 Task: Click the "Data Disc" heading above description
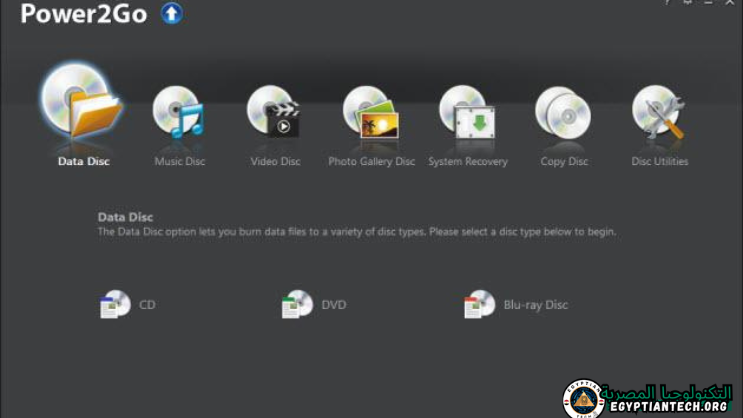point(125,217)
